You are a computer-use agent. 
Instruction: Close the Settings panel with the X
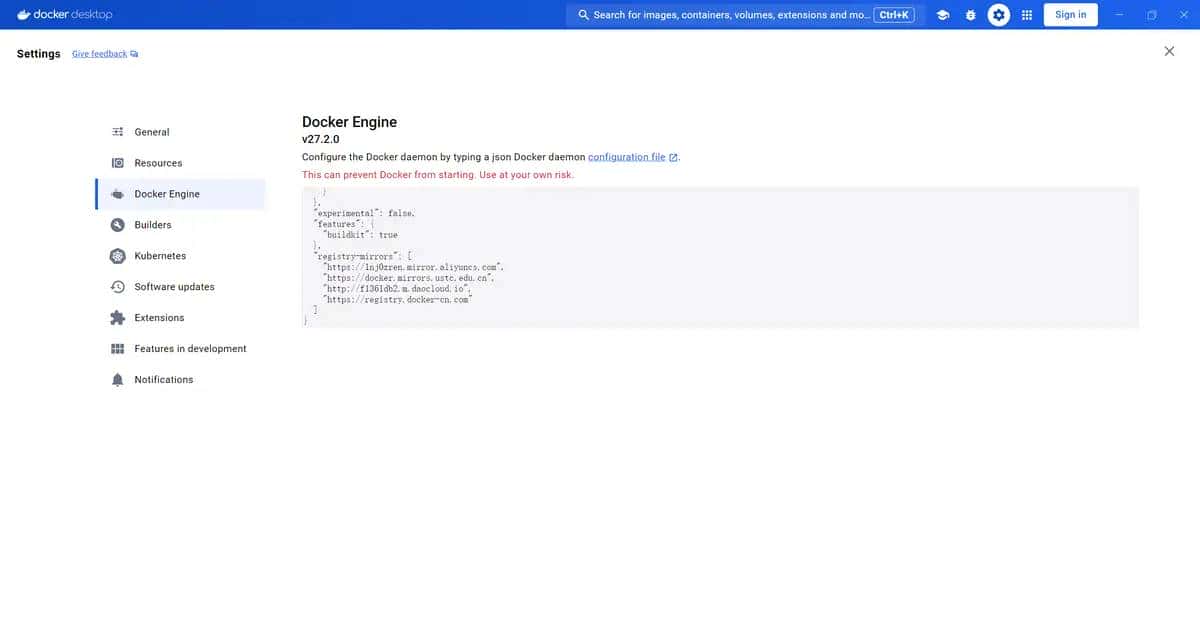1169,51
